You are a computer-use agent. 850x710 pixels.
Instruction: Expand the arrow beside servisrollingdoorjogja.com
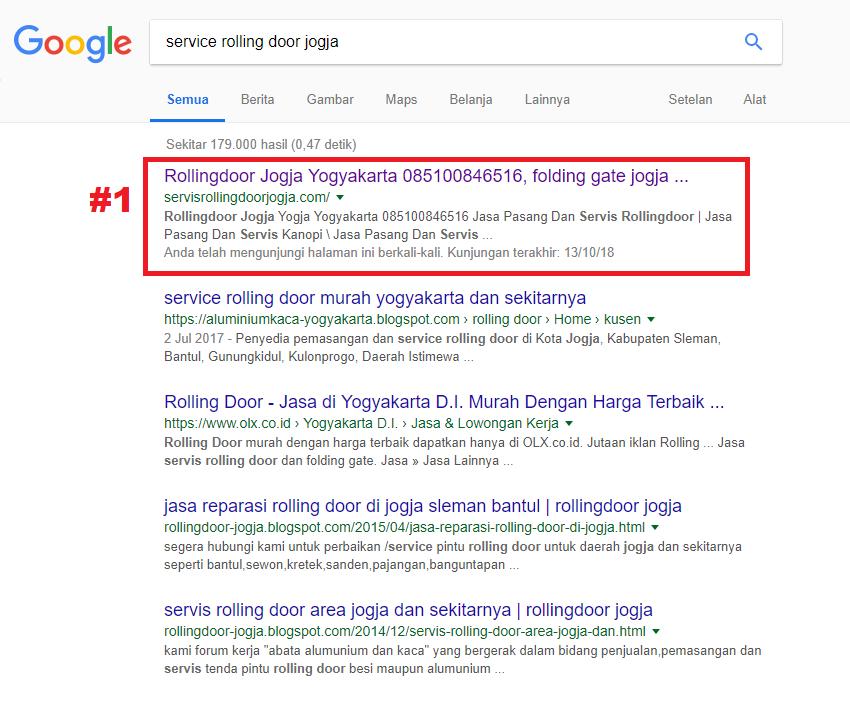coord(340,197)
